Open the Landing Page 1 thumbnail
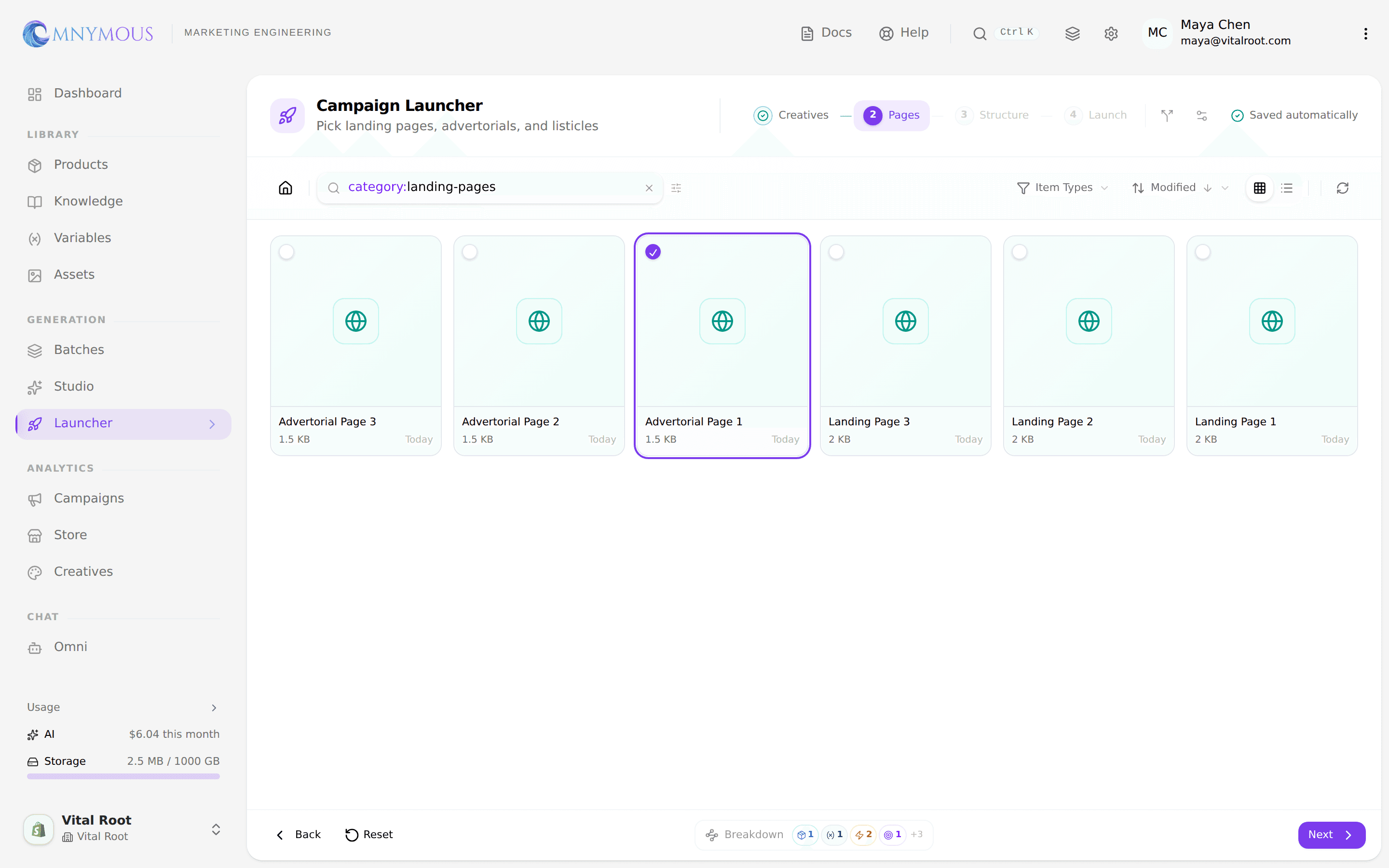The image size is (1389, 868). pyautogui.click(x=1272, y=322)
